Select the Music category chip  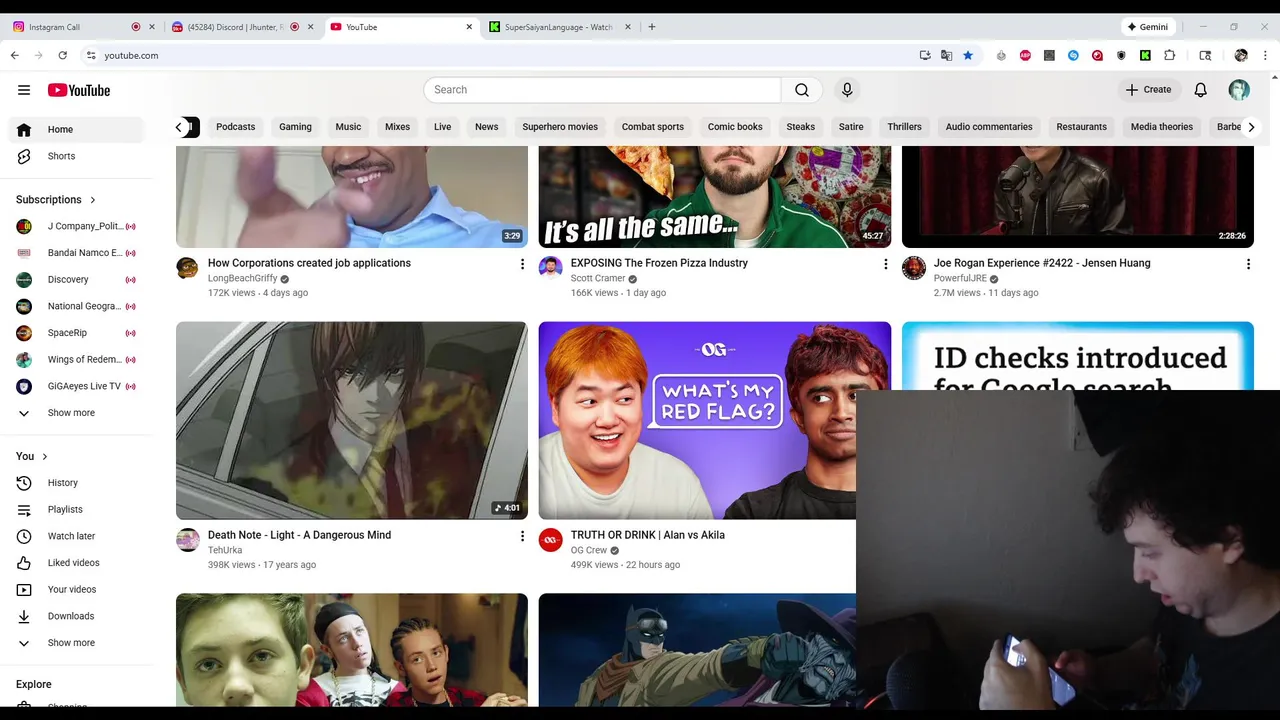pos(348,127)
